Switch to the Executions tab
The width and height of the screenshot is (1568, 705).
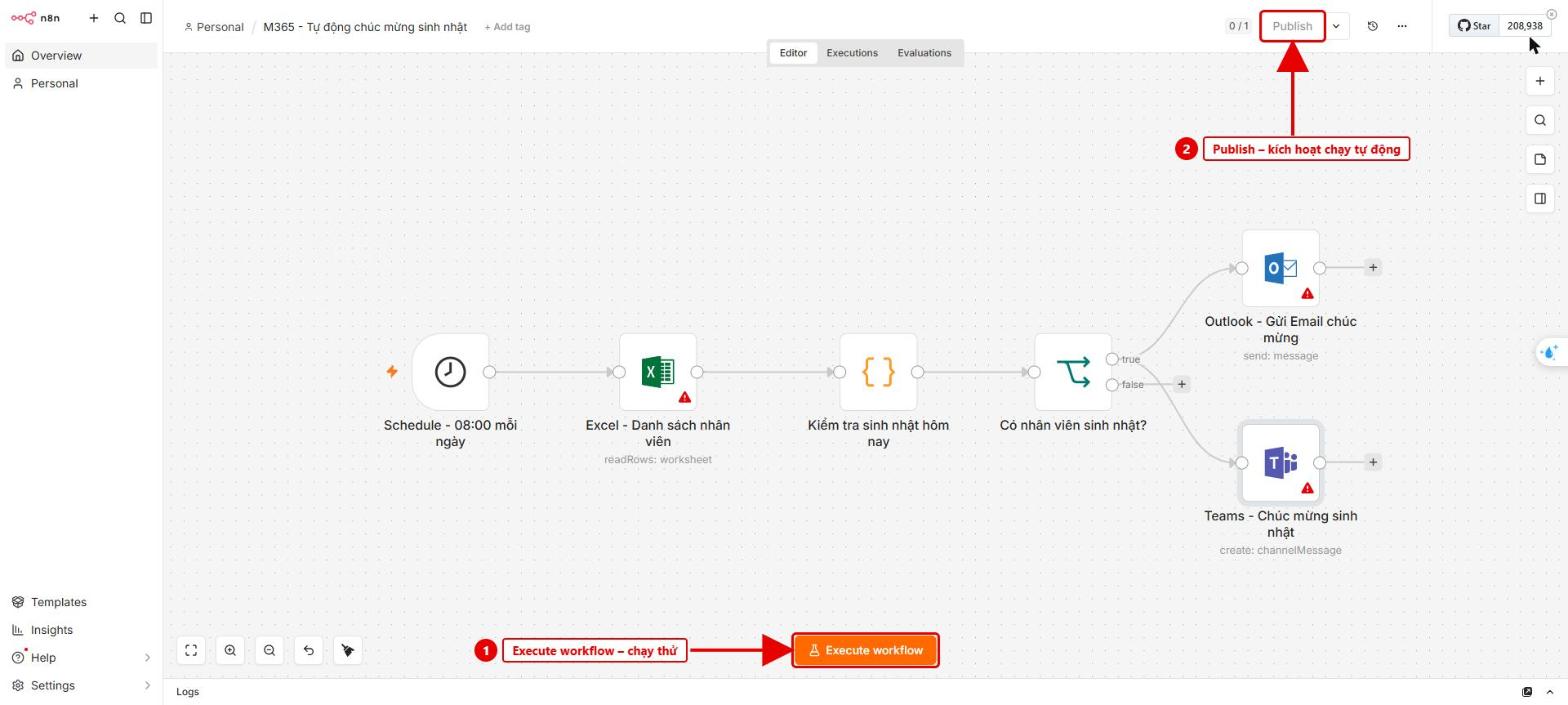tap(852, 53)
